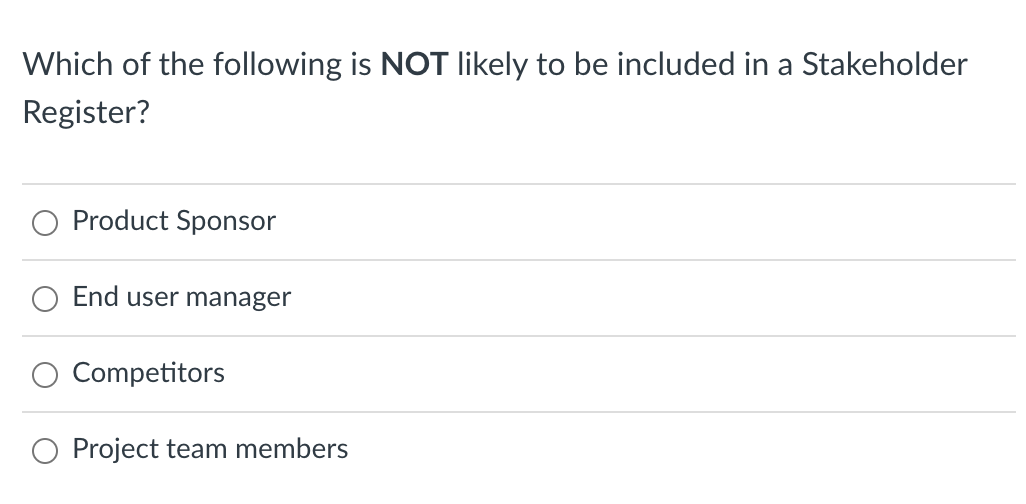
Task: Click the 'End user manager' answer text
Action: coord(181,297)
